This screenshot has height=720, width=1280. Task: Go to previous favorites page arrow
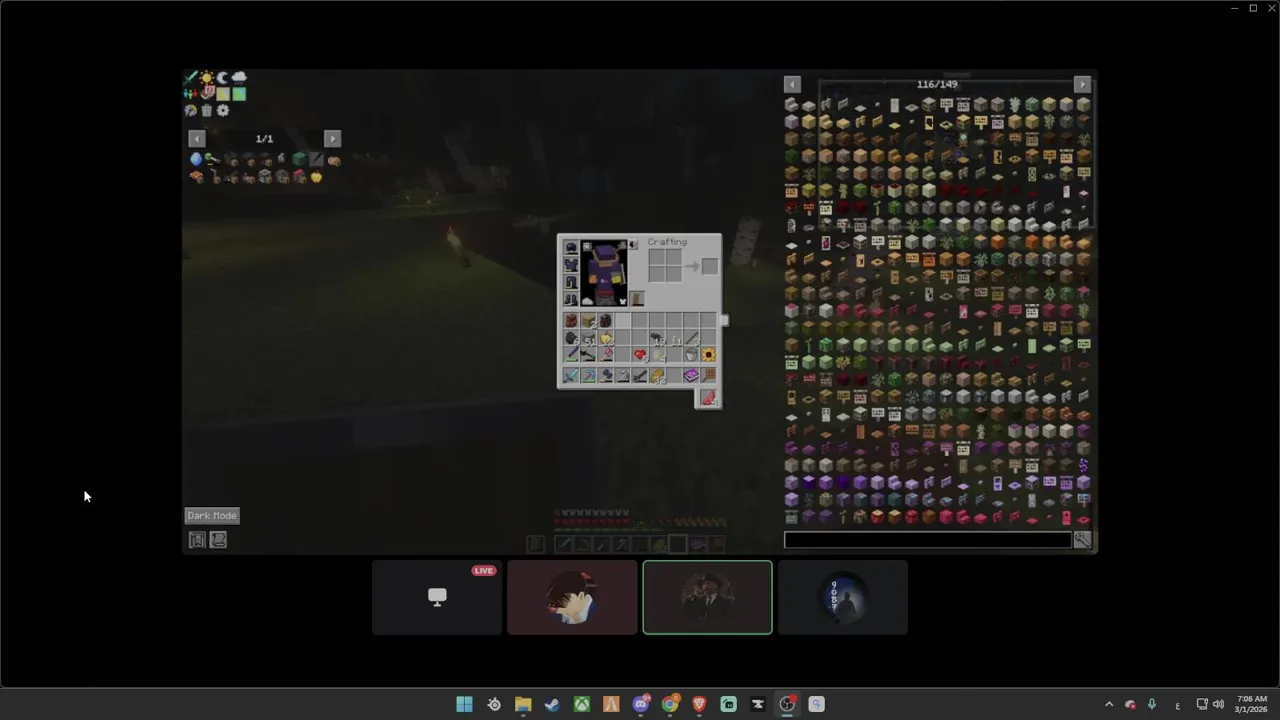(197, 139)
